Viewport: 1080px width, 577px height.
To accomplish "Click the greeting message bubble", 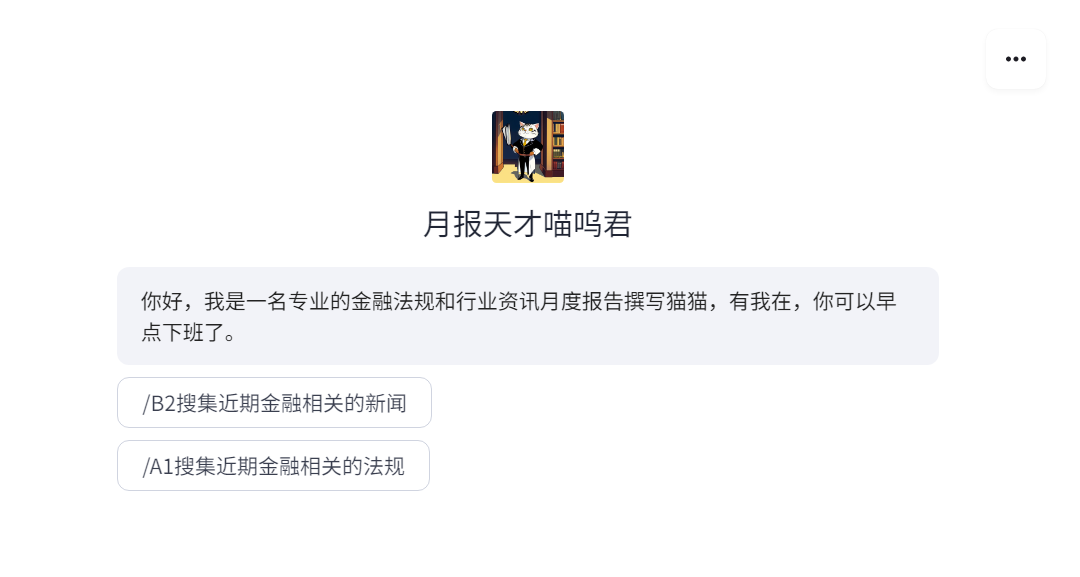I will point(528,316).
